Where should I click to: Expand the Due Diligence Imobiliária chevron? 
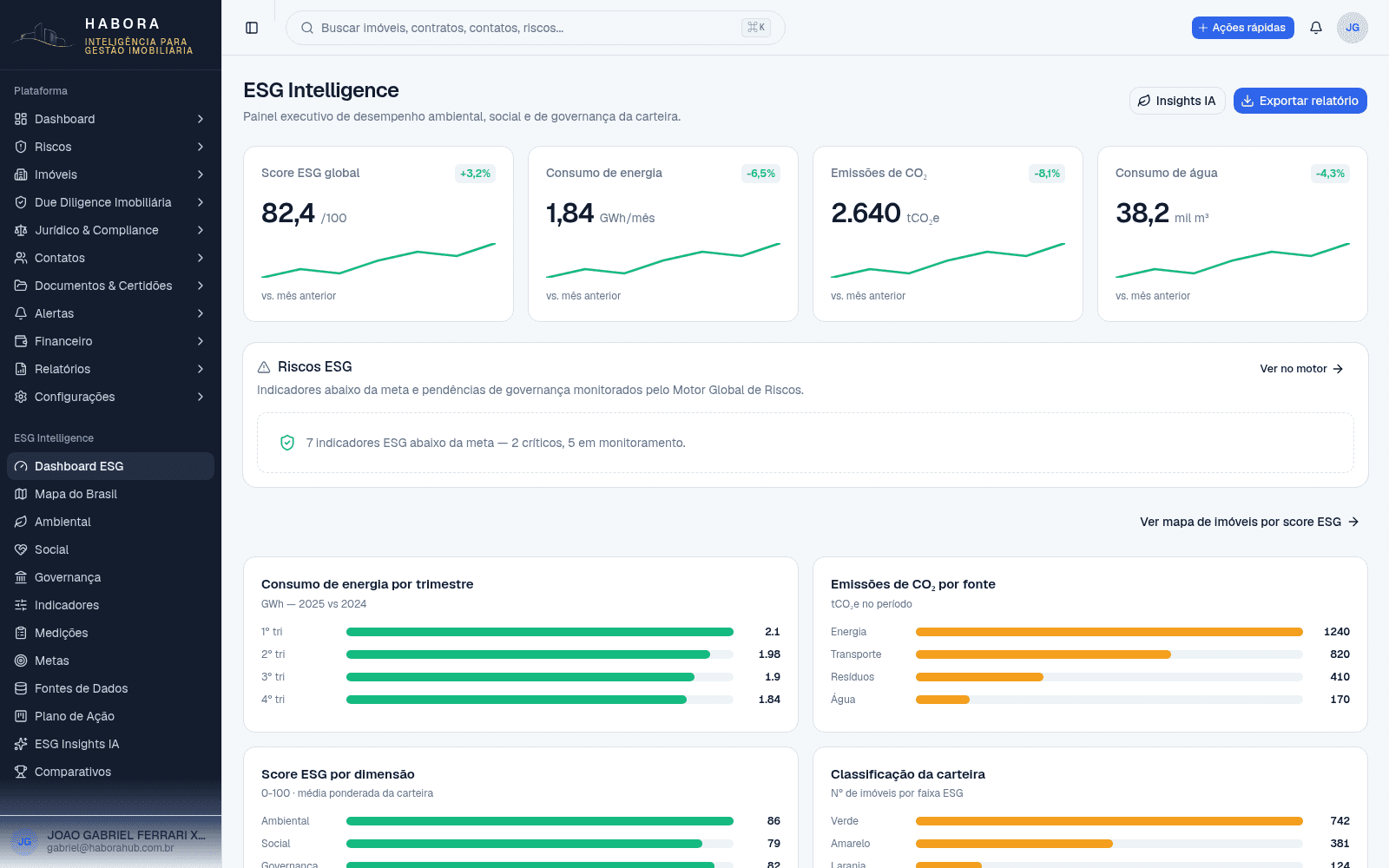point(201,202)
